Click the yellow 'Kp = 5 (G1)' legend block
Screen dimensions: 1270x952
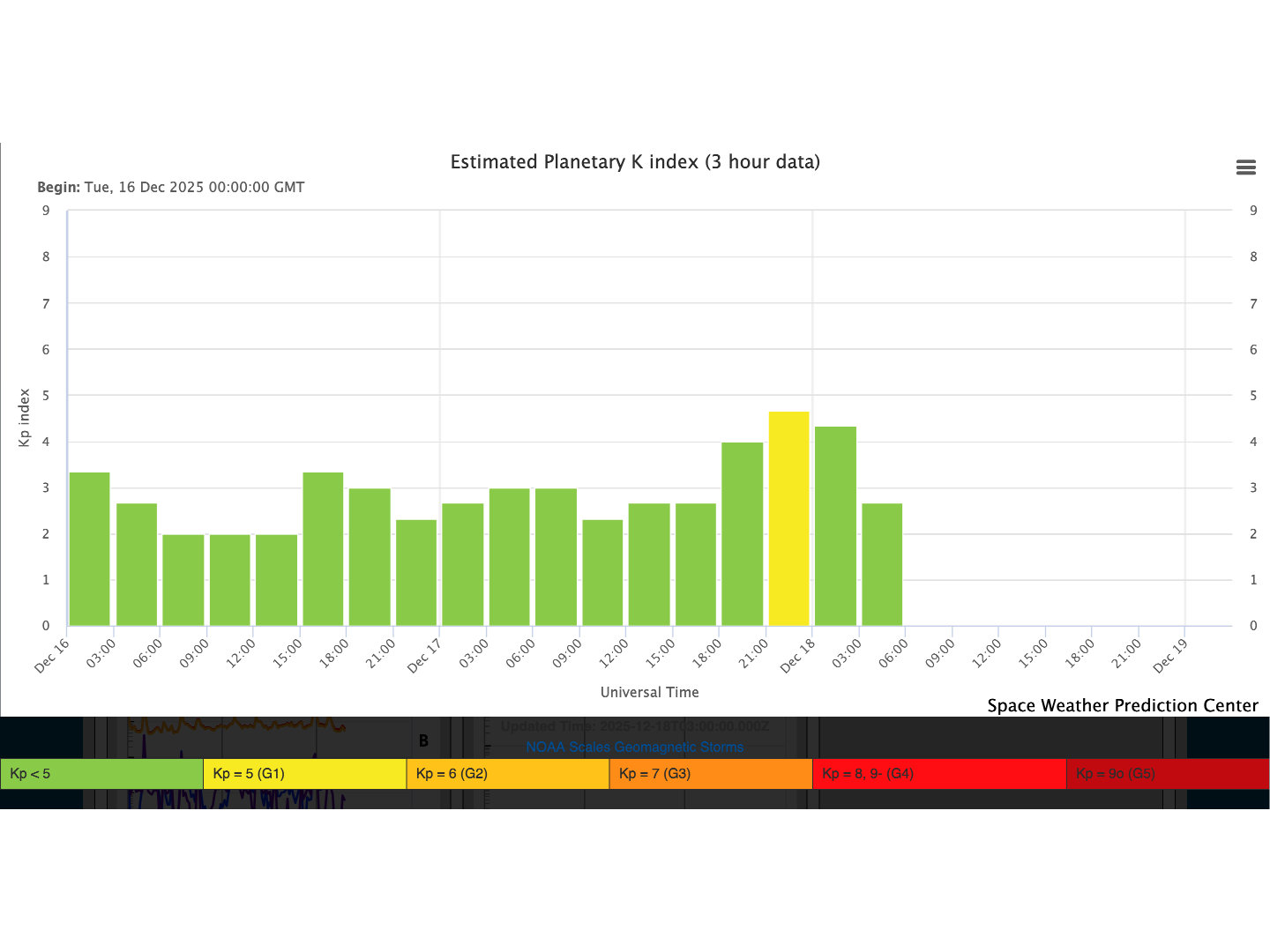pos(304,774)
